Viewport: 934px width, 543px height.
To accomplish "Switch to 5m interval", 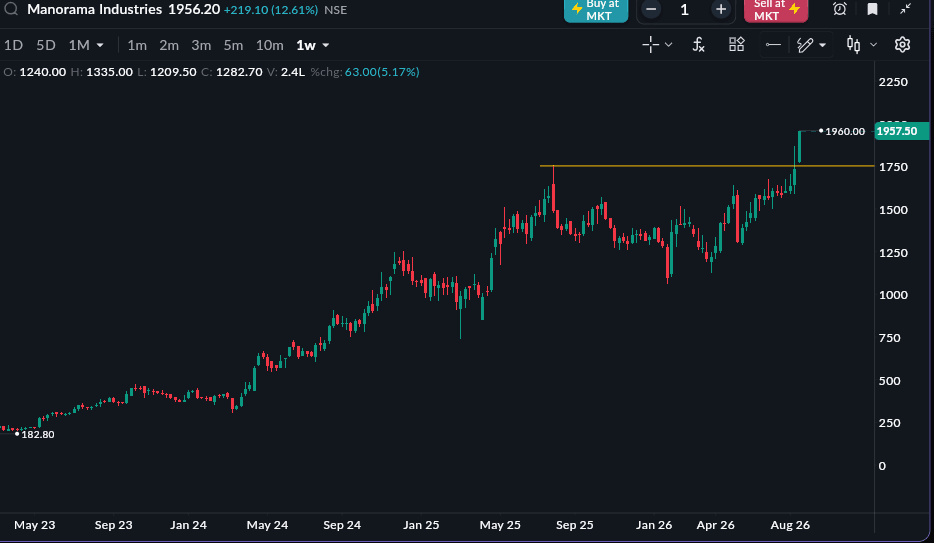I will point(234,45).
